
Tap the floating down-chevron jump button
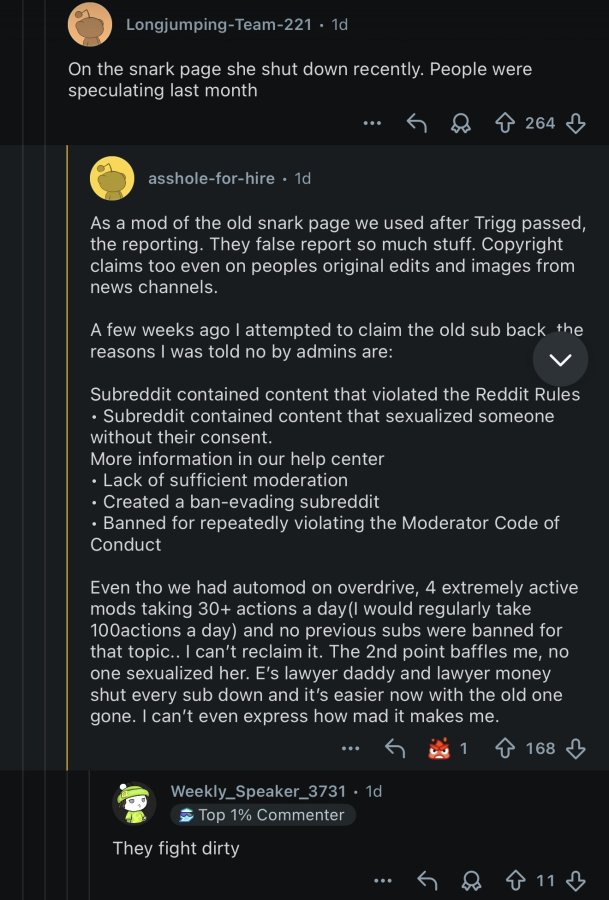point(560,359)
